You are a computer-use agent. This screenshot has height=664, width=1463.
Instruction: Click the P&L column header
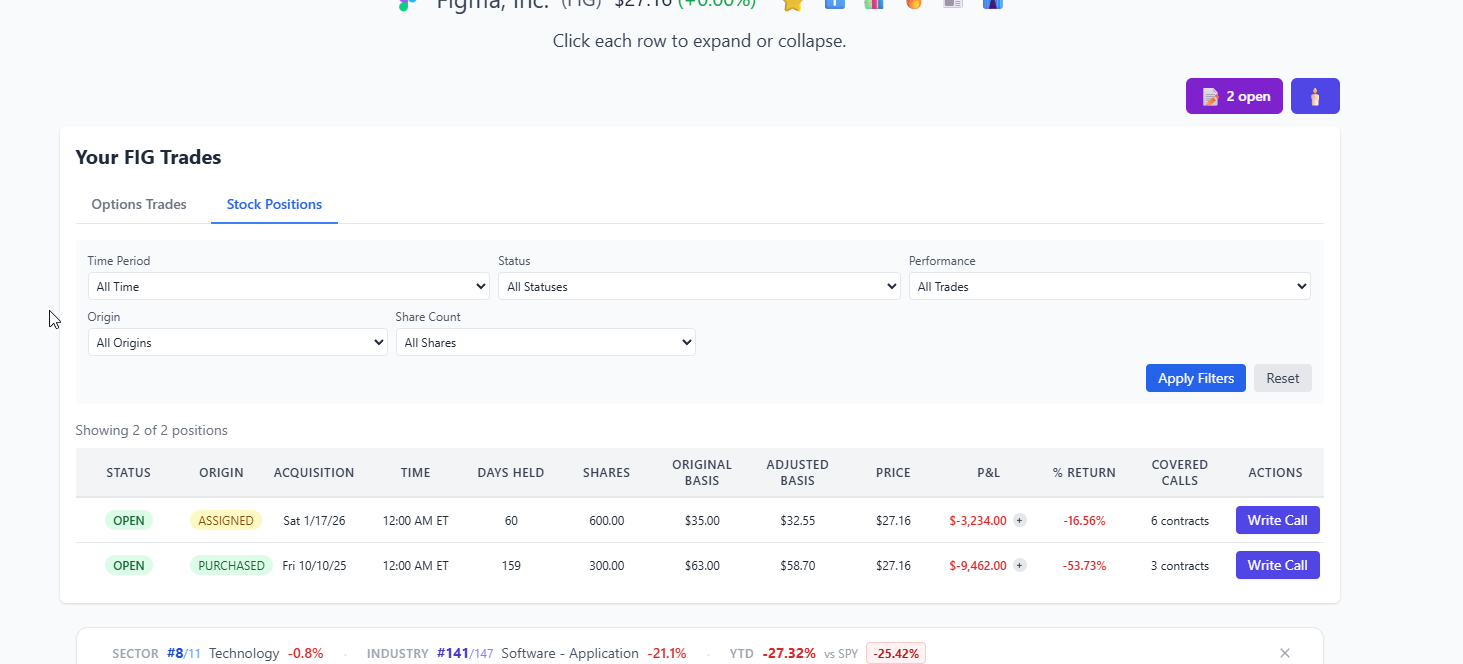coord(988,473)
